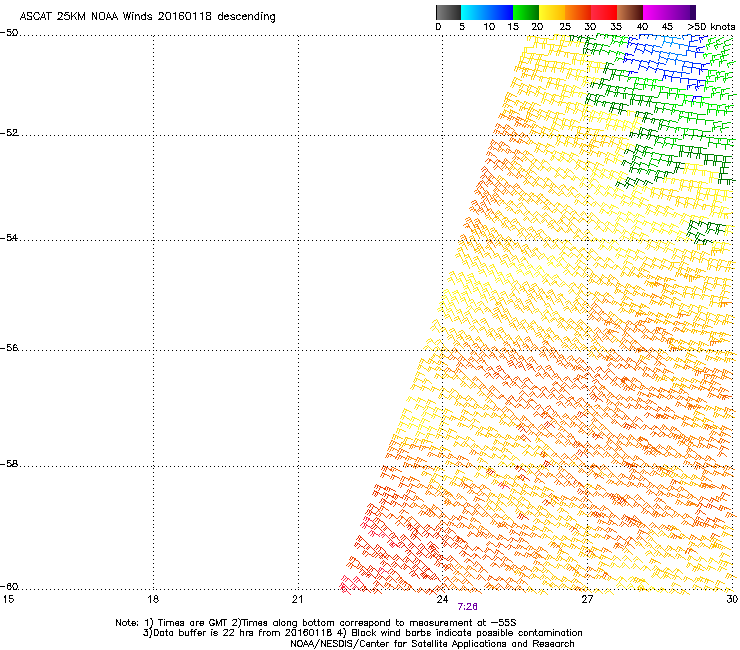
Task: Click the -50 latitude axis label
Action: [9, 33]
